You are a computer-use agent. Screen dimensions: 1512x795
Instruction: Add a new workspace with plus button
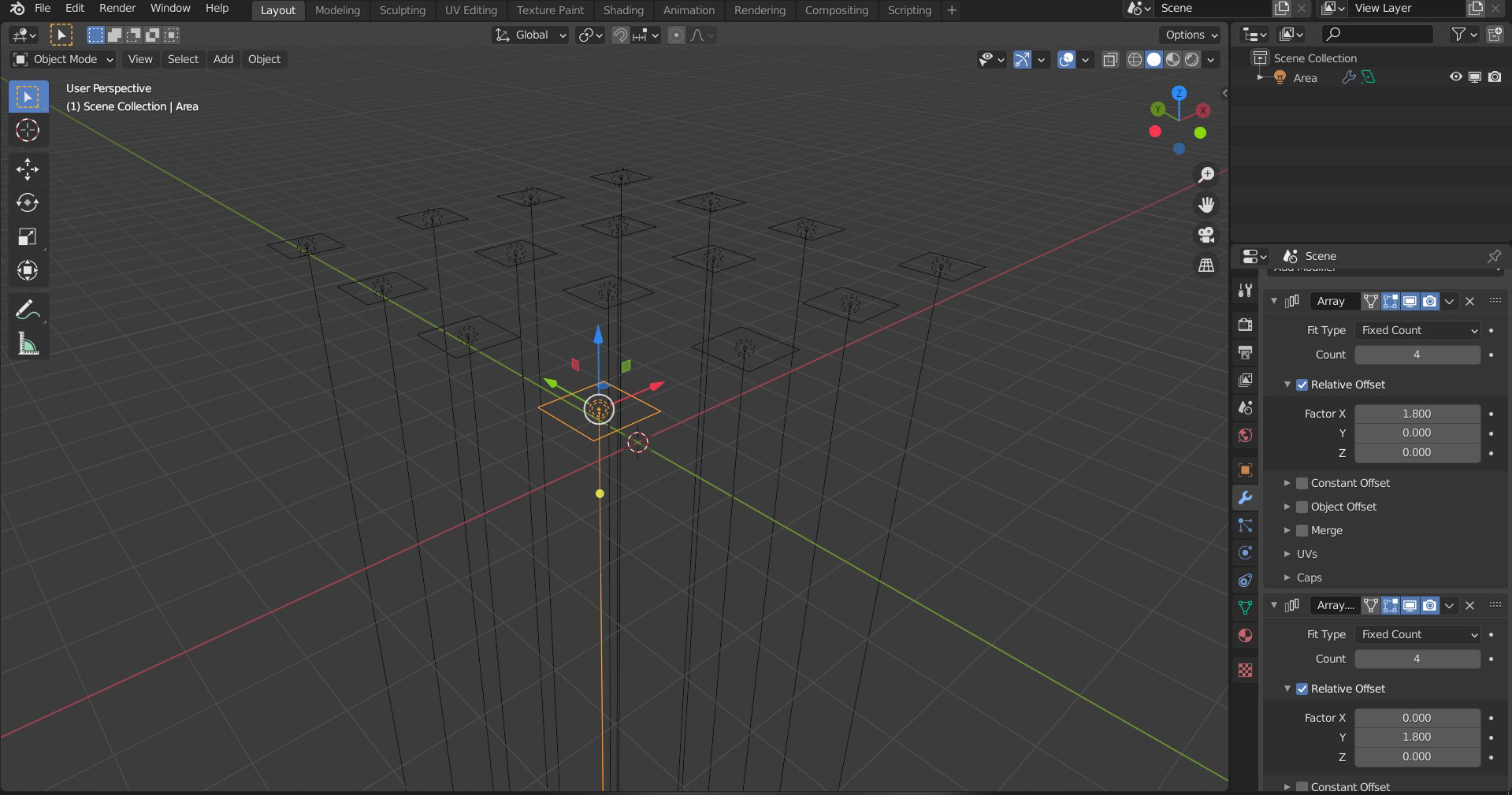point(952,10)
